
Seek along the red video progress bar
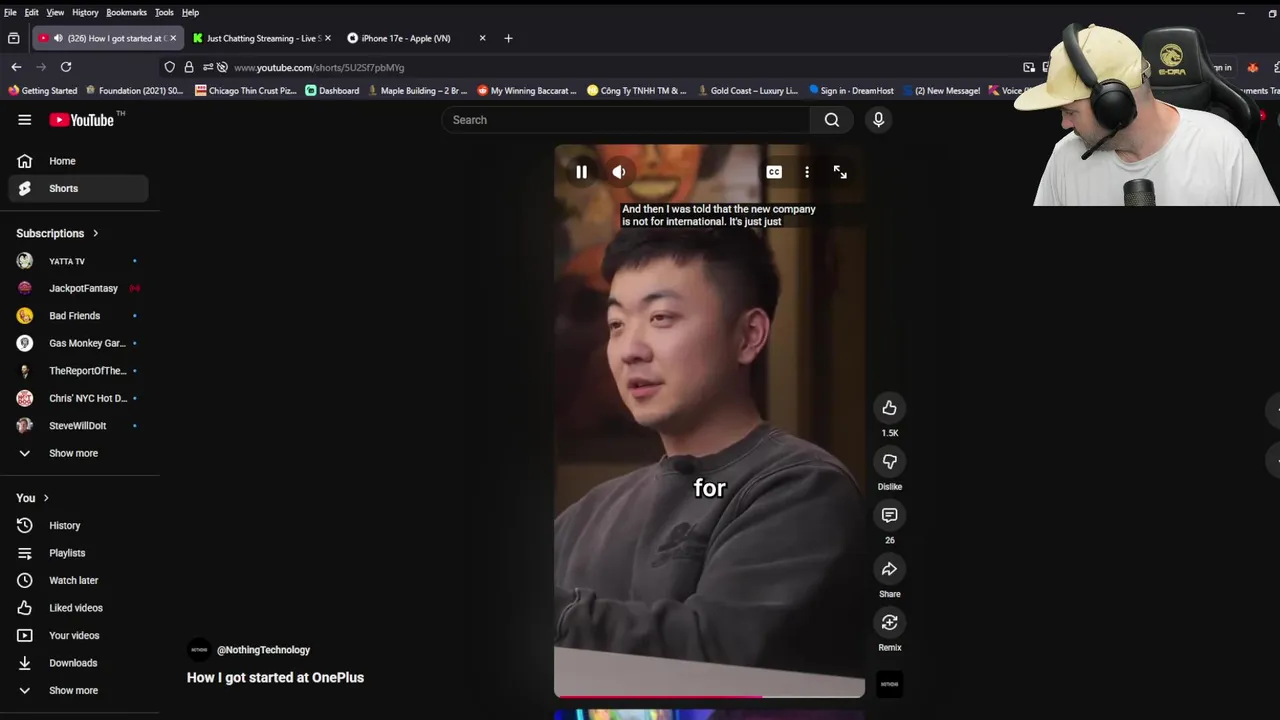[709, 696]
